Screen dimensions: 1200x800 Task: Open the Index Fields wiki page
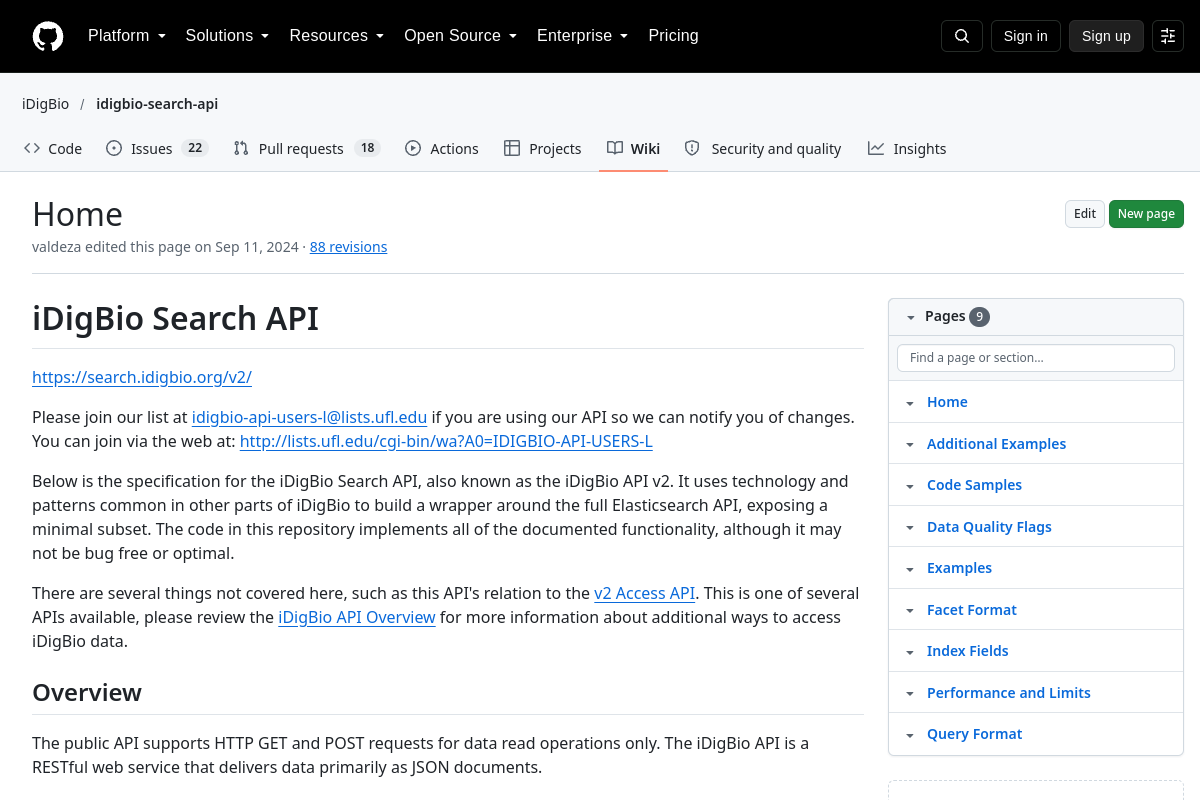(x=967, y=651)
